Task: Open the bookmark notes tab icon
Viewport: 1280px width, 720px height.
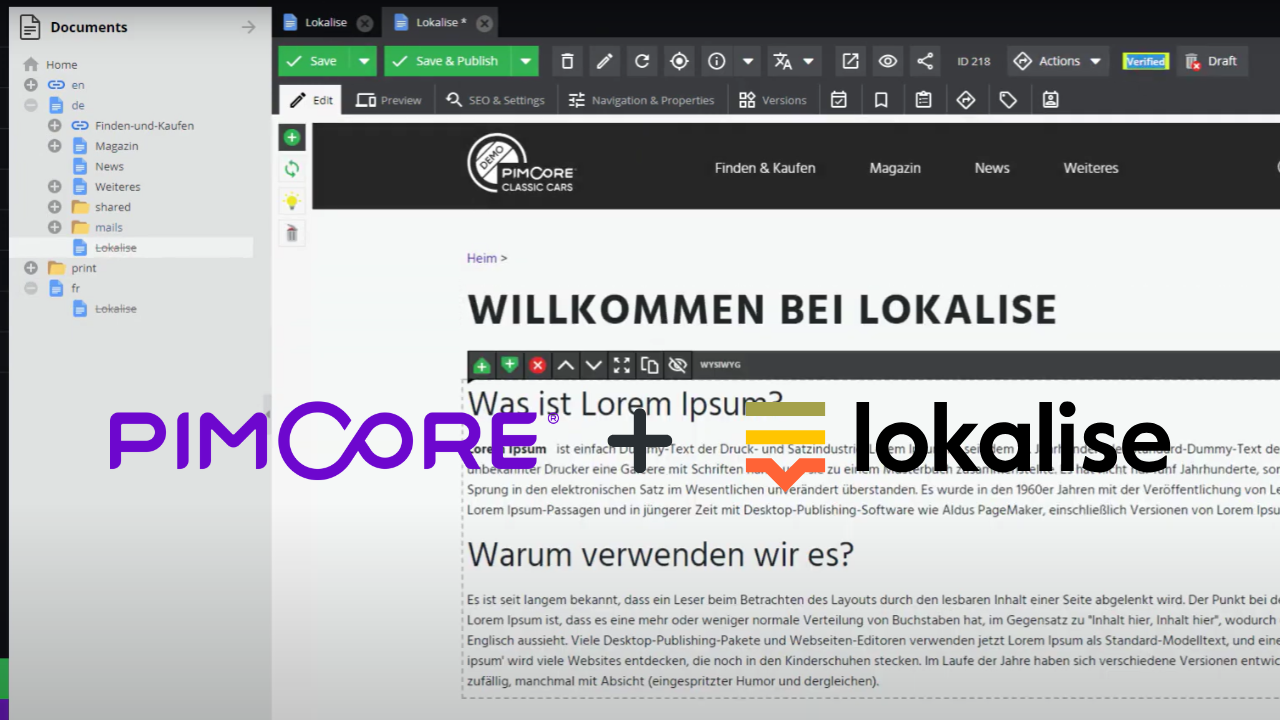Action: coord(881,100)
